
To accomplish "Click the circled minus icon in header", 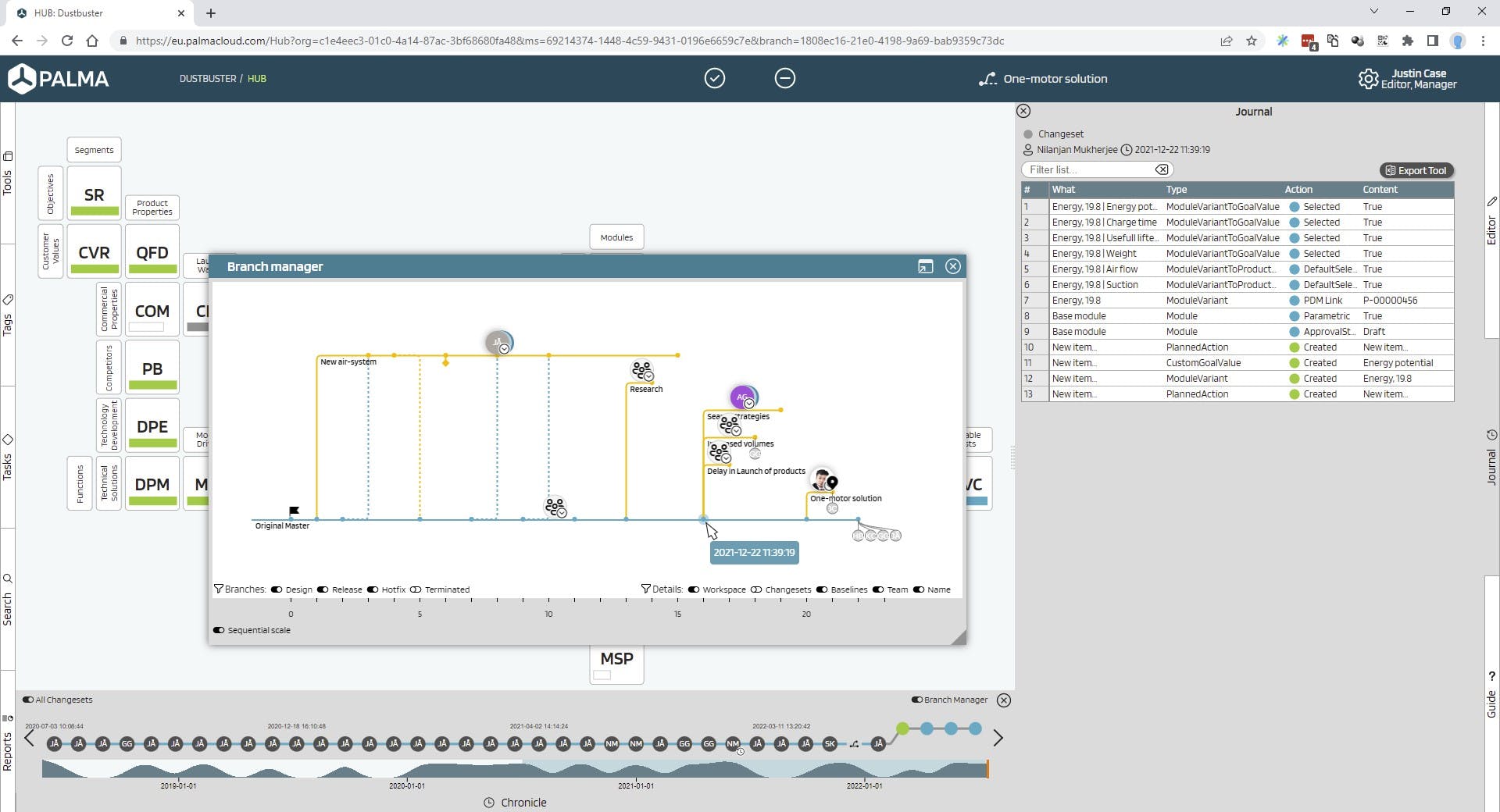I will pos(785,78).
